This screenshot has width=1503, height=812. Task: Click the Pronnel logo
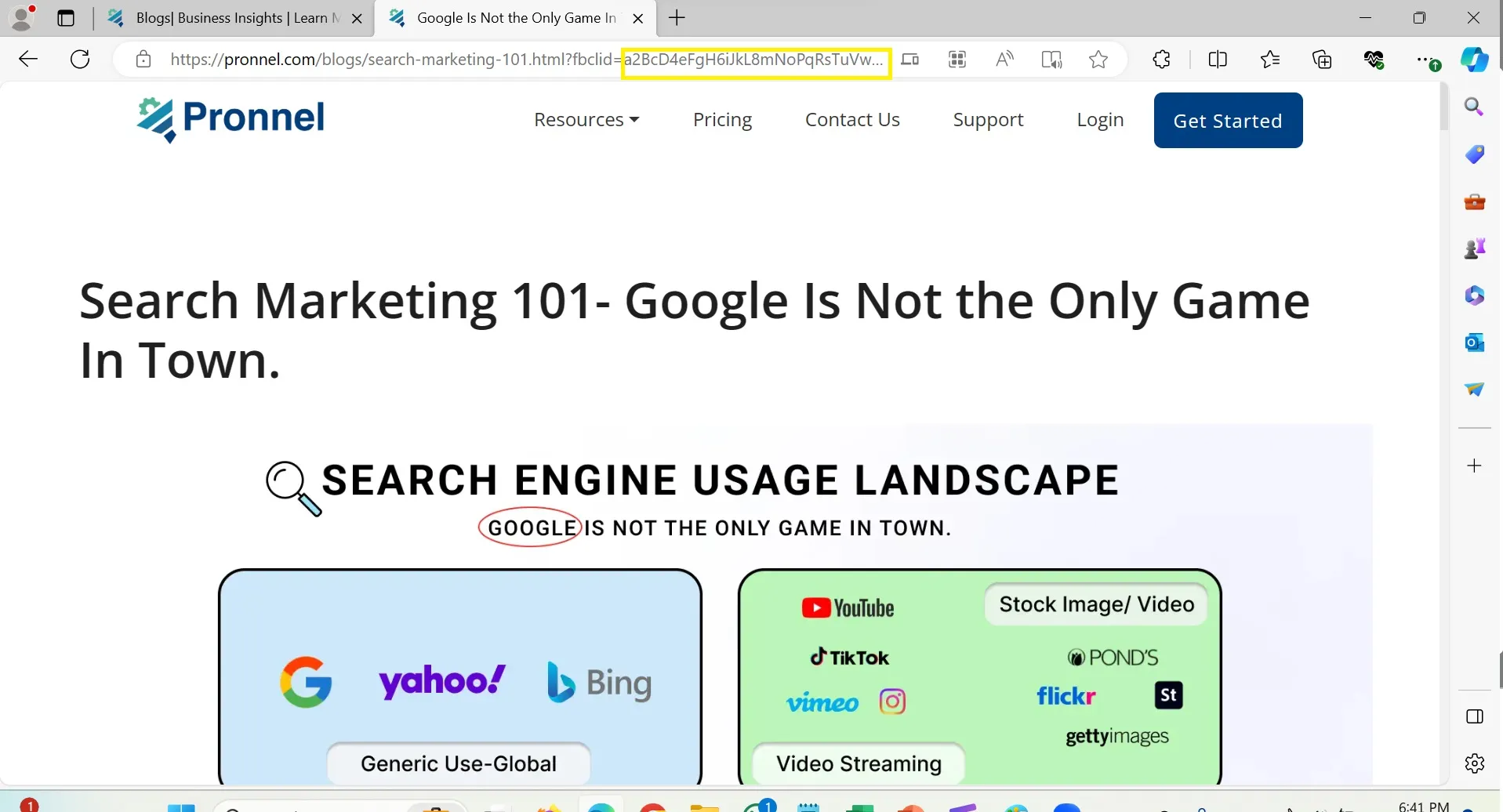(x=231, y=119)
